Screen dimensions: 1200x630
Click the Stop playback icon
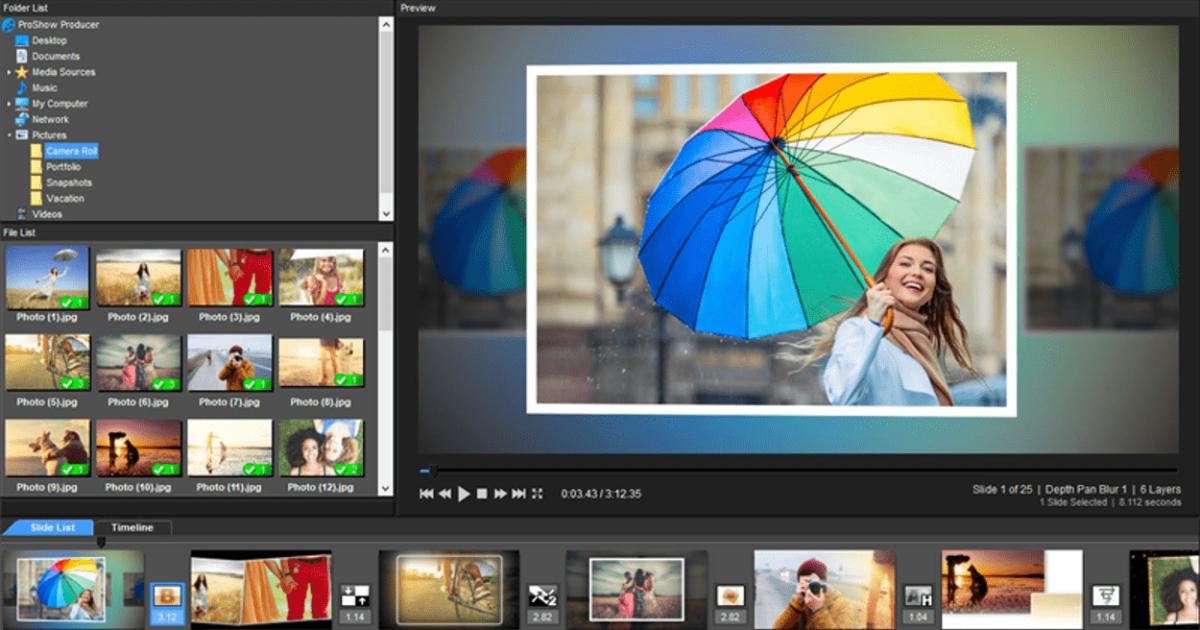click(482, 493)
